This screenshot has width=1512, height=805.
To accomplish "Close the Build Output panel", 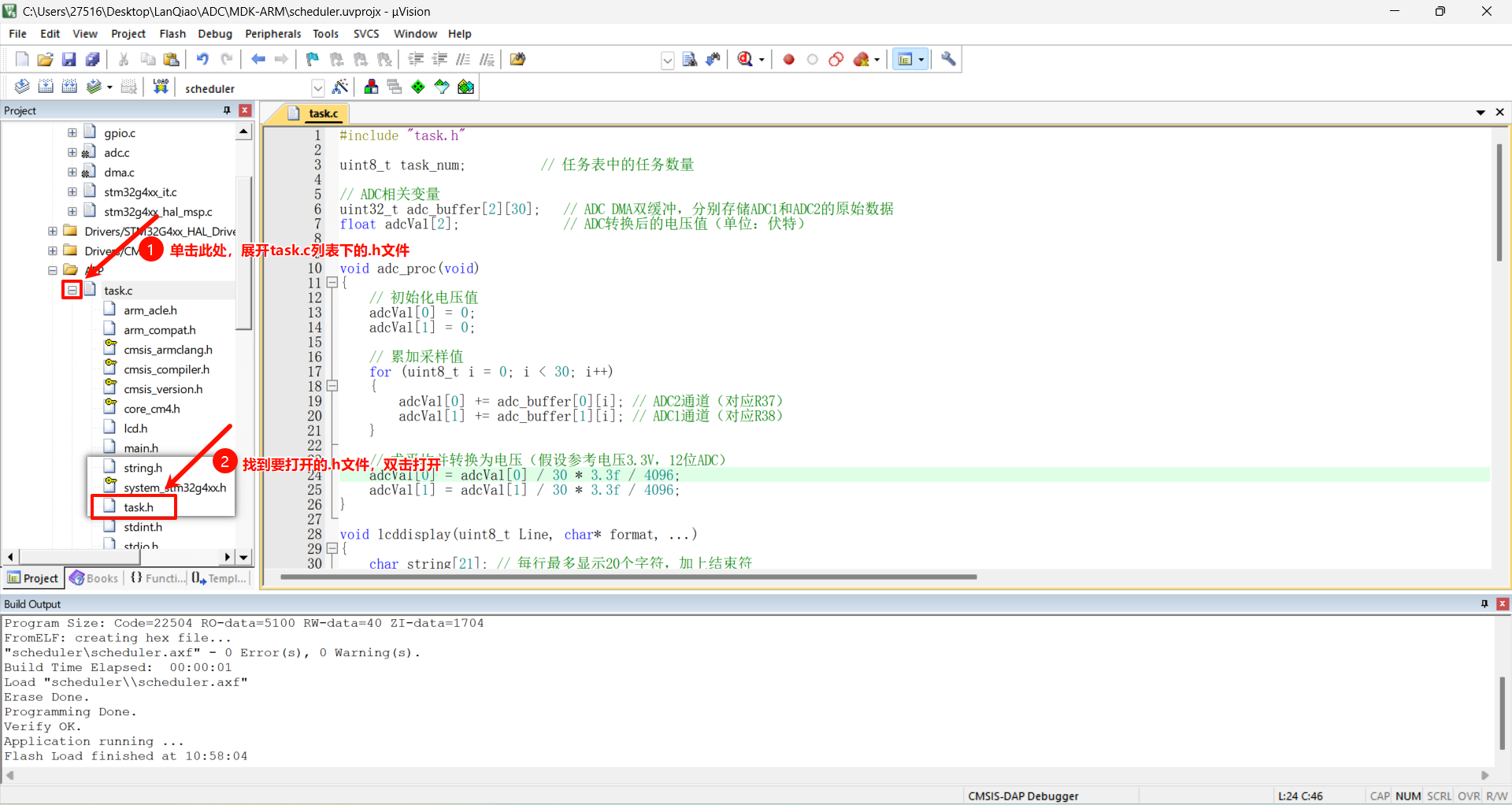I will 1503,604.
